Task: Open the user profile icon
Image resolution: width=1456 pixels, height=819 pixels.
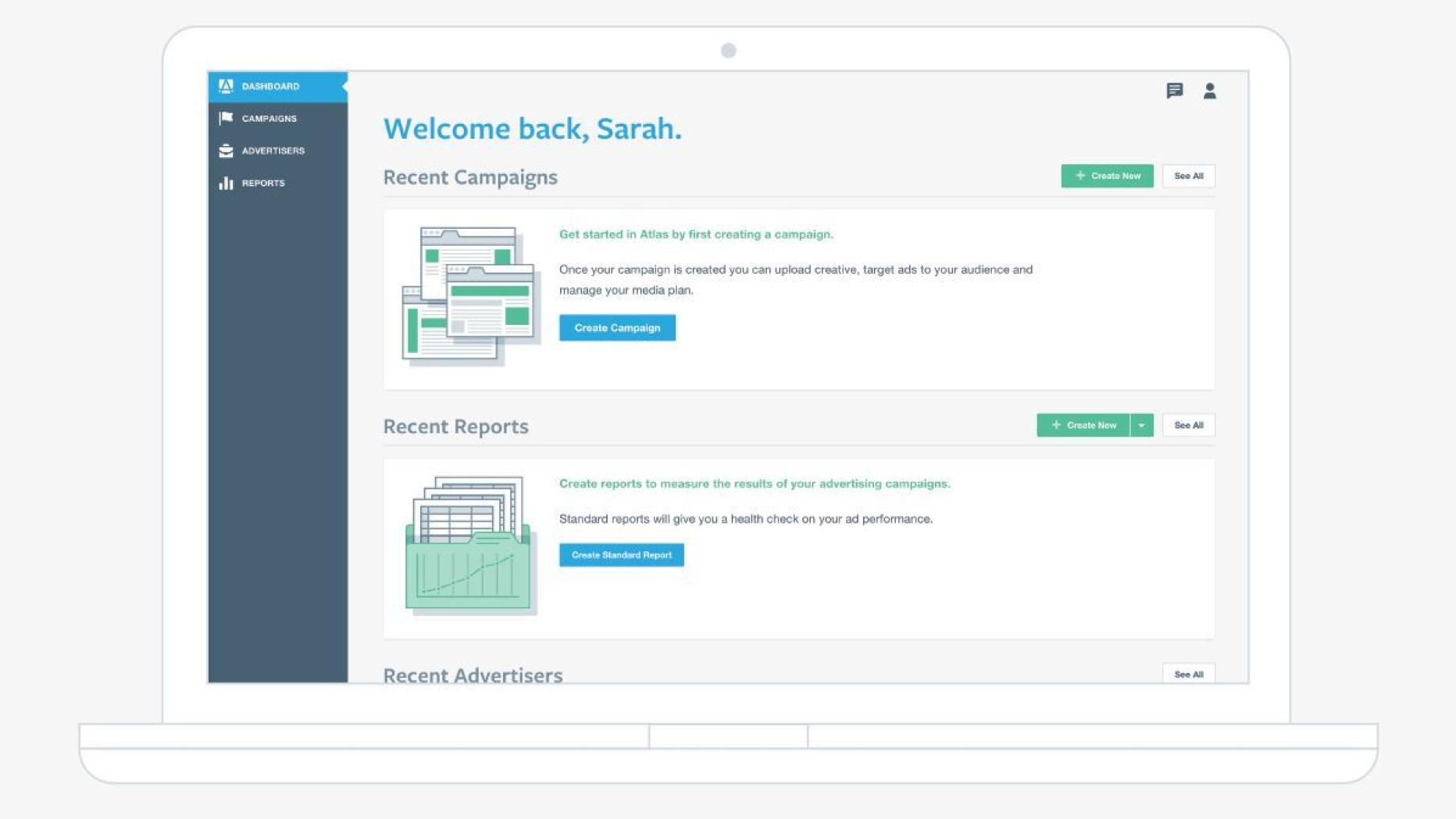Action: tap(1209, 91)
